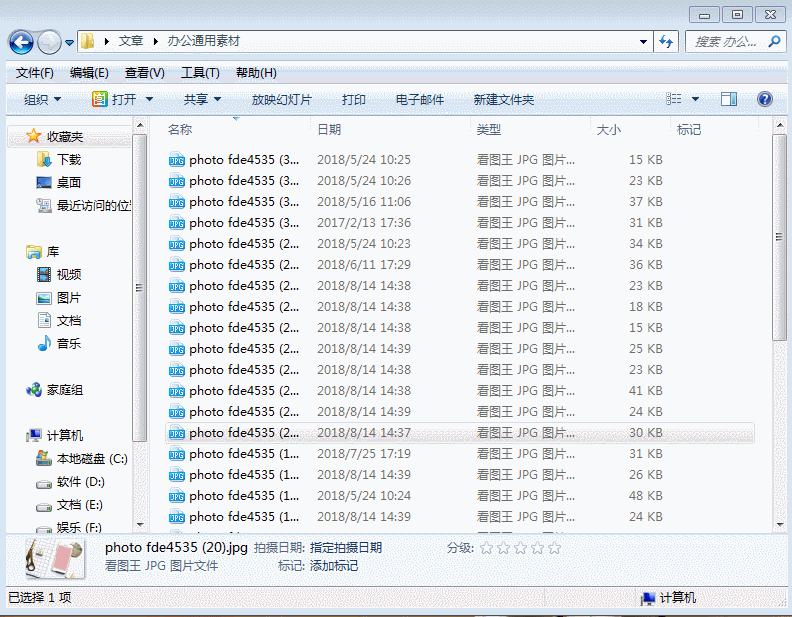Click the 标记 column header
Image resolution: width=792 pixels, height=617 pixels.
[688, 130]
